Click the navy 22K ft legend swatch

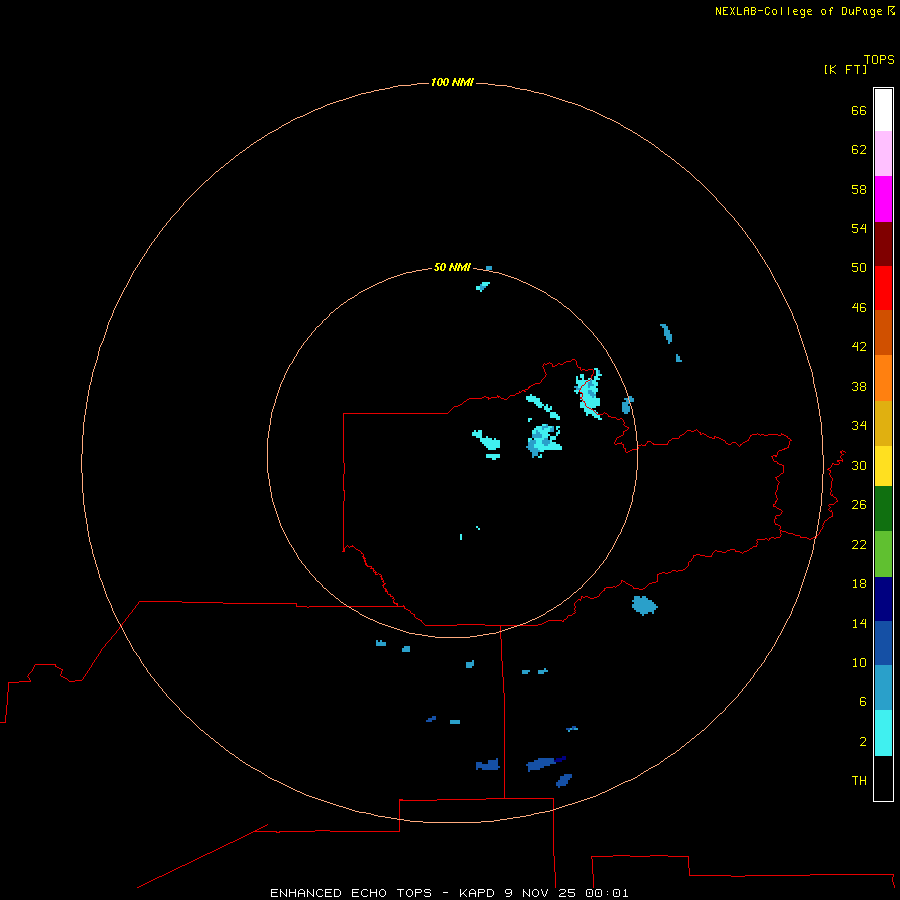coord(883,599)
